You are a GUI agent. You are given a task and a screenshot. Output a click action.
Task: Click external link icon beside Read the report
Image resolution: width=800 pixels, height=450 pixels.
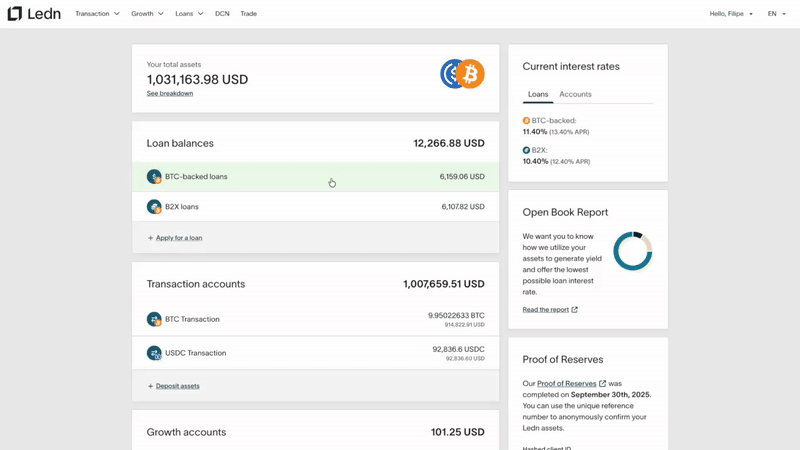[574, 310]
